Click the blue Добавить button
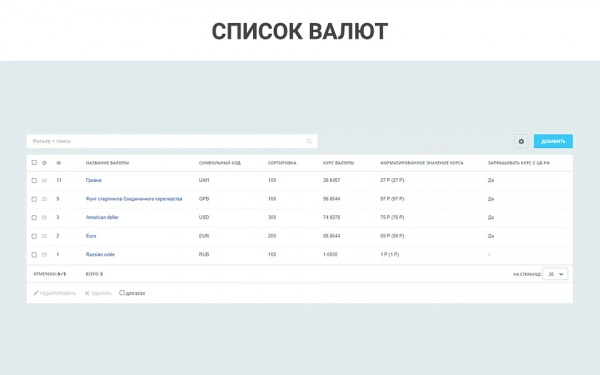 [x=553, y=141]
